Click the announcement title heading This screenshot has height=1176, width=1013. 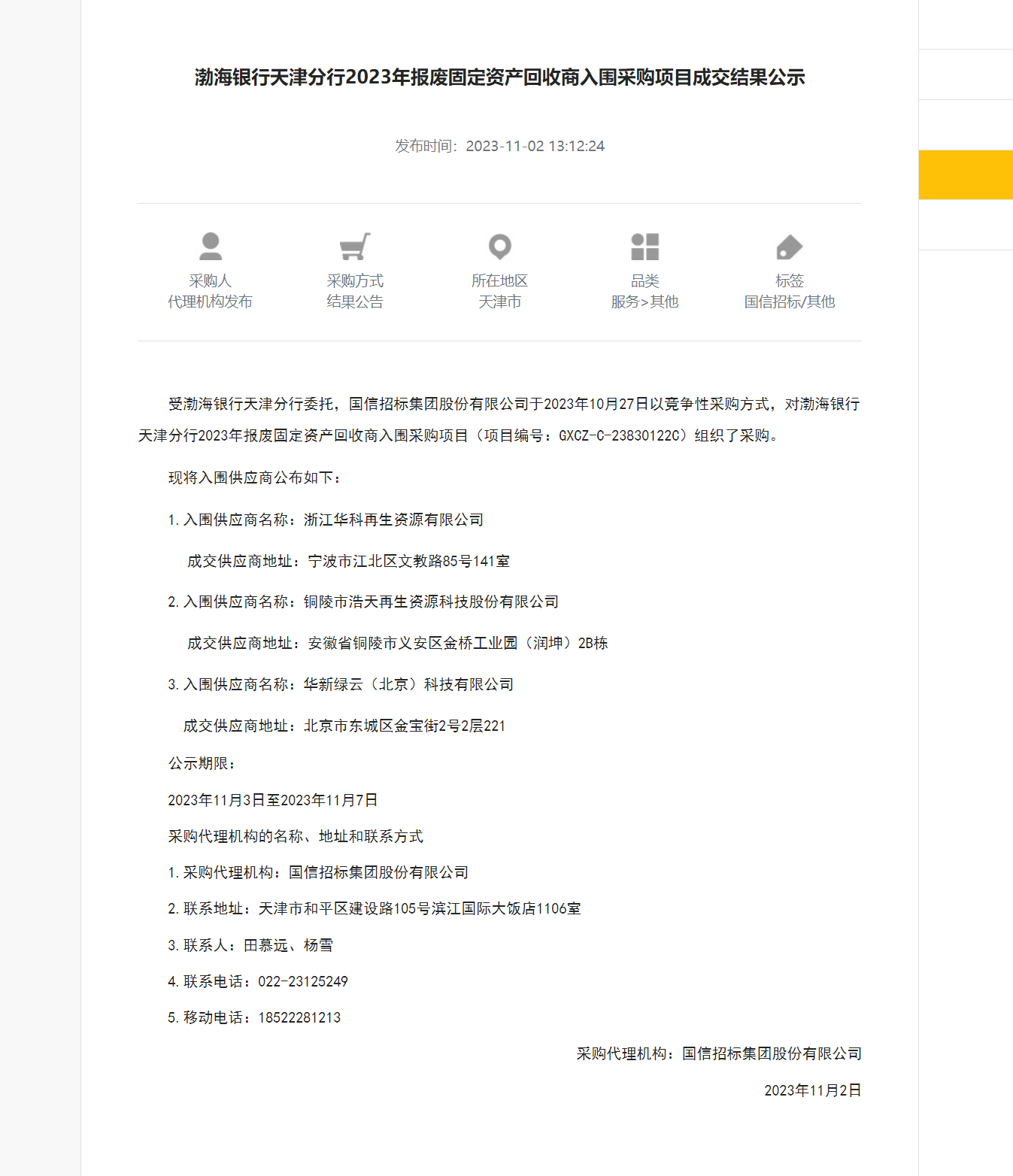[x=500, y=77]
